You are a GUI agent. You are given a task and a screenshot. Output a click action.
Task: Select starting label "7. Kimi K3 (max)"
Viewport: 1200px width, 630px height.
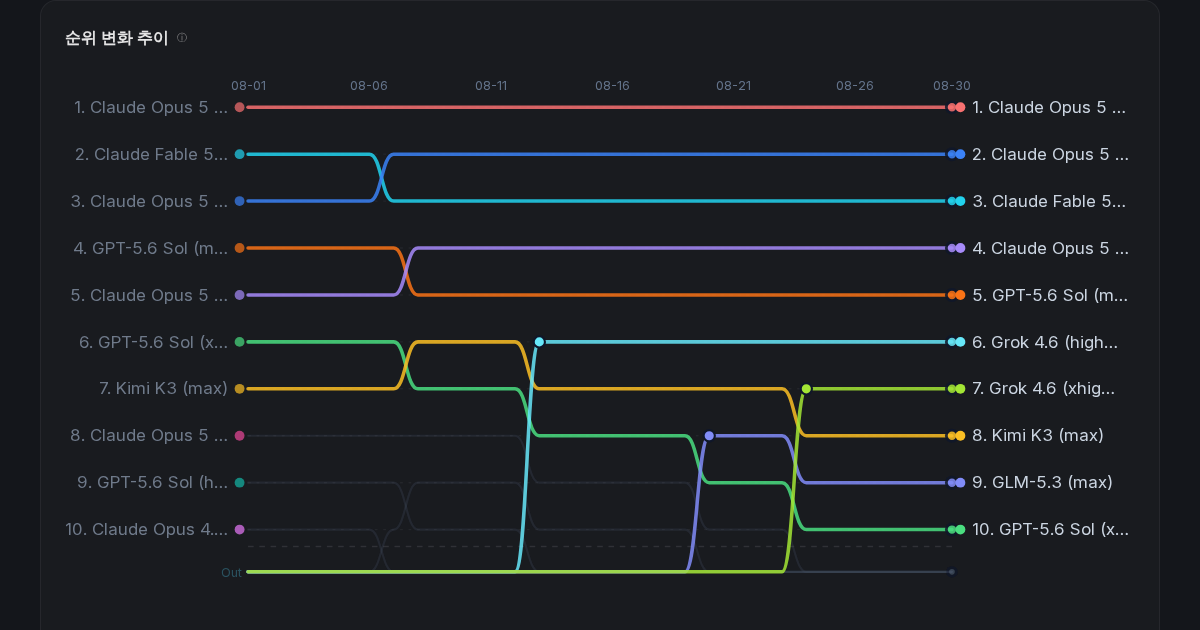[163, 388]
